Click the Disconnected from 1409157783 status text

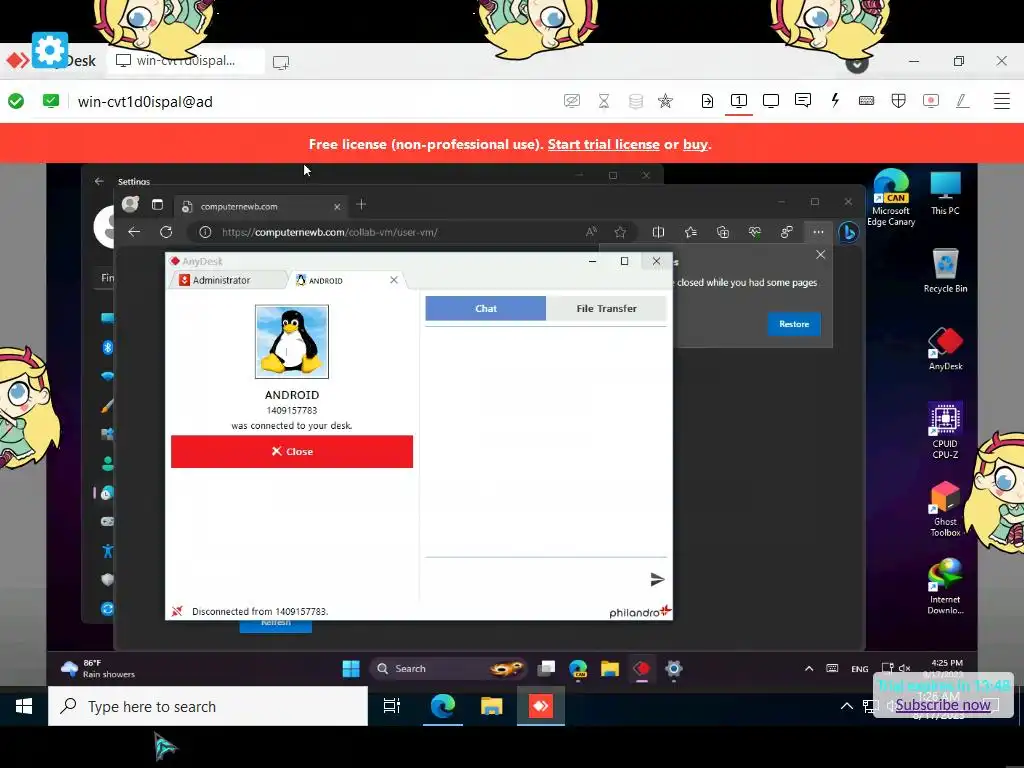(x=260, y=611)
